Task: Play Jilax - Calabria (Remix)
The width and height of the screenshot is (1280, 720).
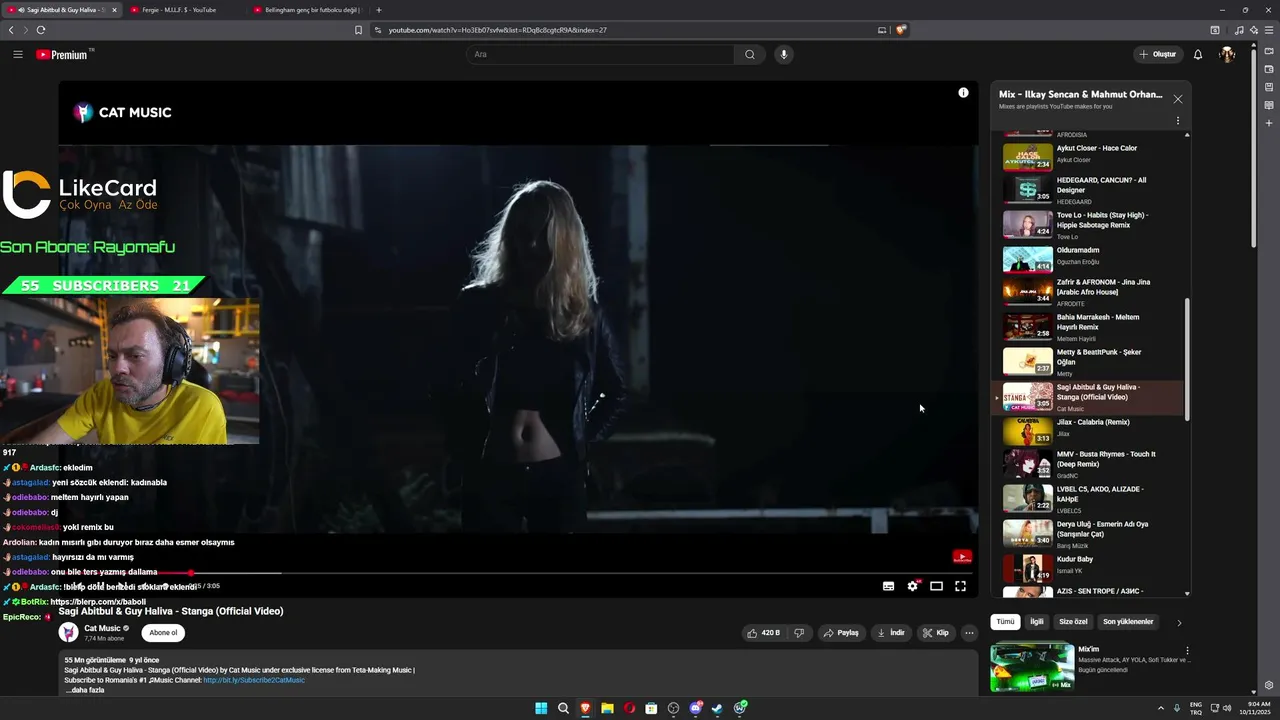Action: 1090,431
